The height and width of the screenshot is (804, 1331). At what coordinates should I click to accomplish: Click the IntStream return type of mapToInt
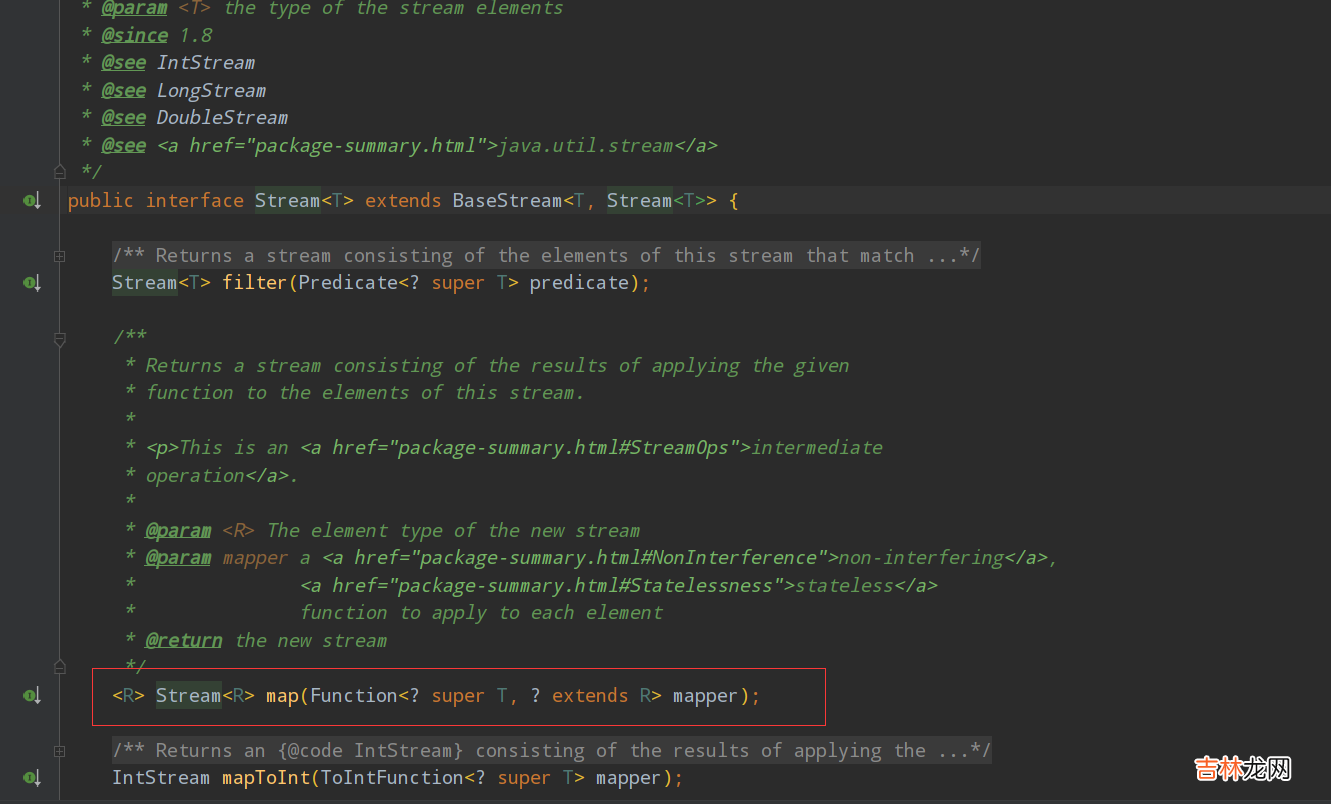160,778
